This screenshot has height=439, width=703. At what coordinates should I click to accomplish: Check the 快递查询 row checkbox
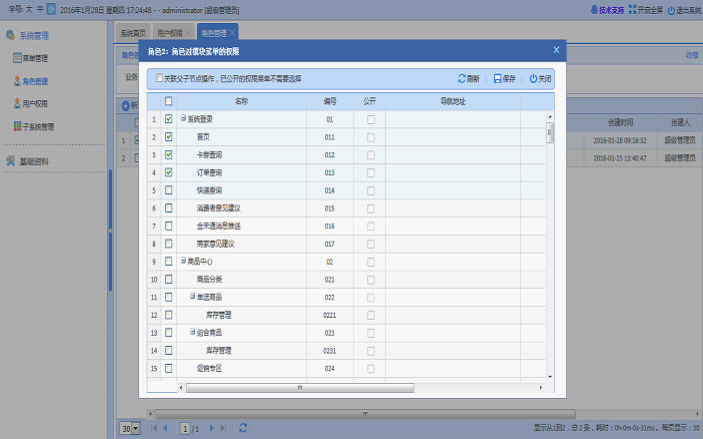169,190
